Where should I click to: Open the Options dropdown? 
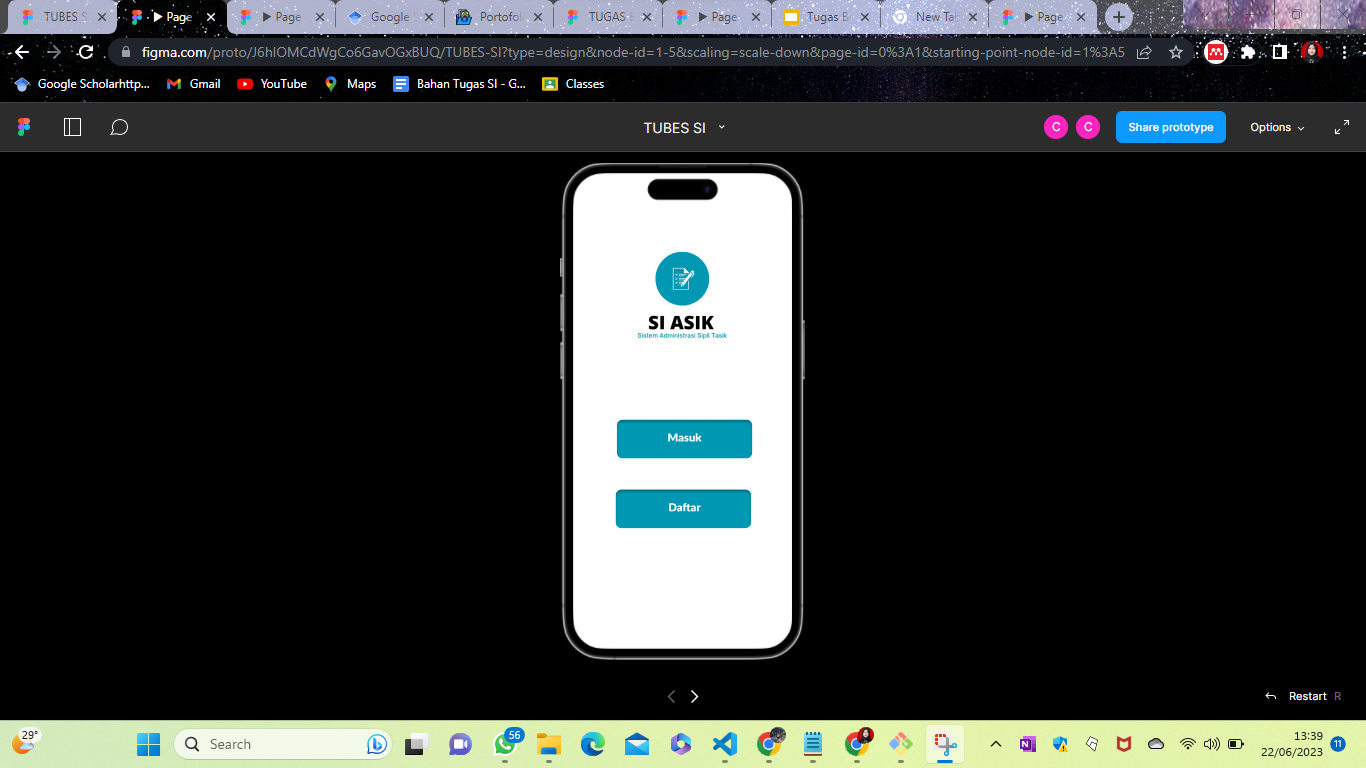pyautogui.click(x=1276, y=127)
